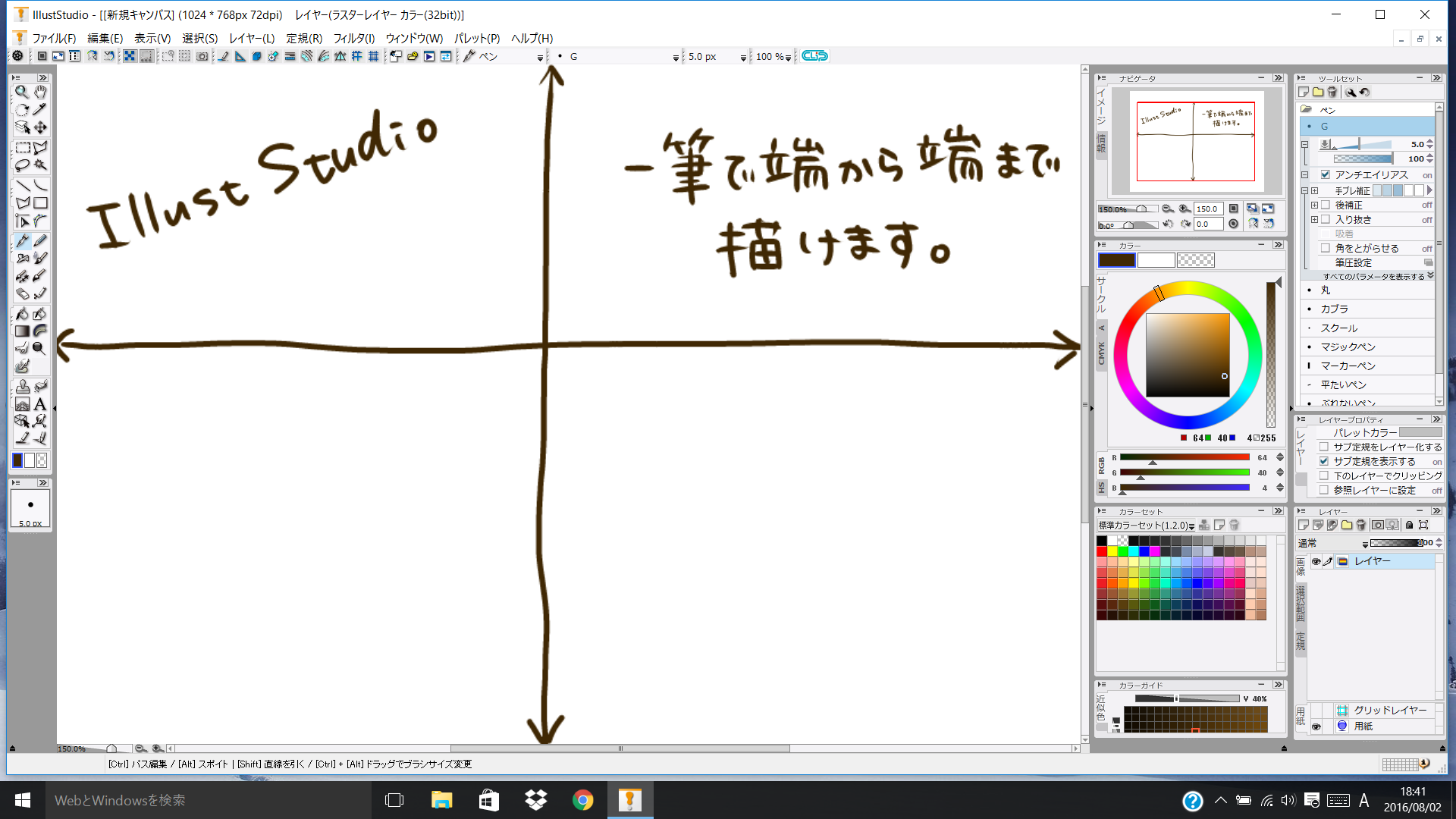Select the Pencil tool

click(x=40, y=240)
